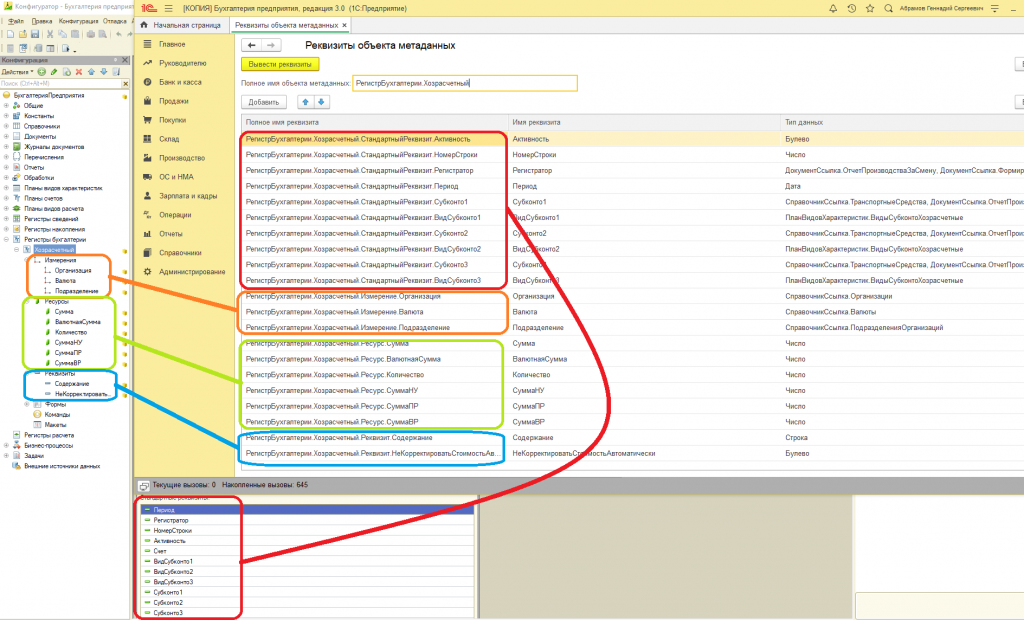Select table row ending with Измерение.Валюта
The image size is (1024, 620).
pos(632,312)
